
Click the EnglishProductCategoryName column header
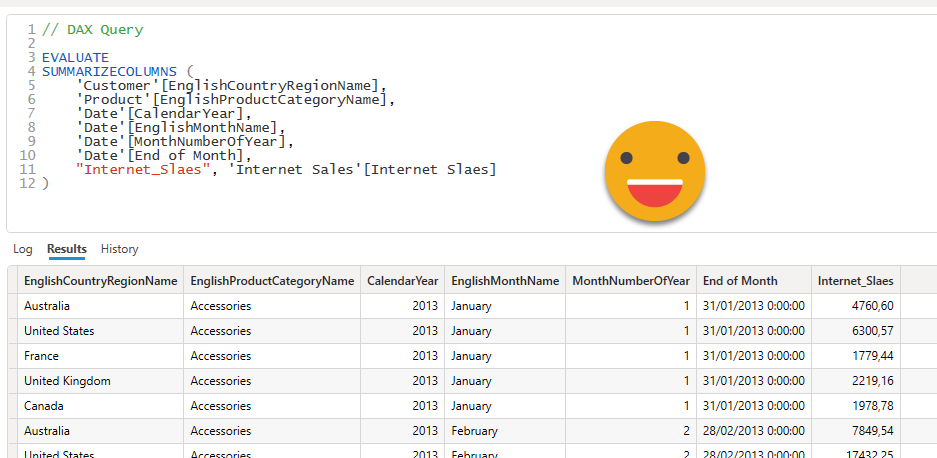pos(272,281)
